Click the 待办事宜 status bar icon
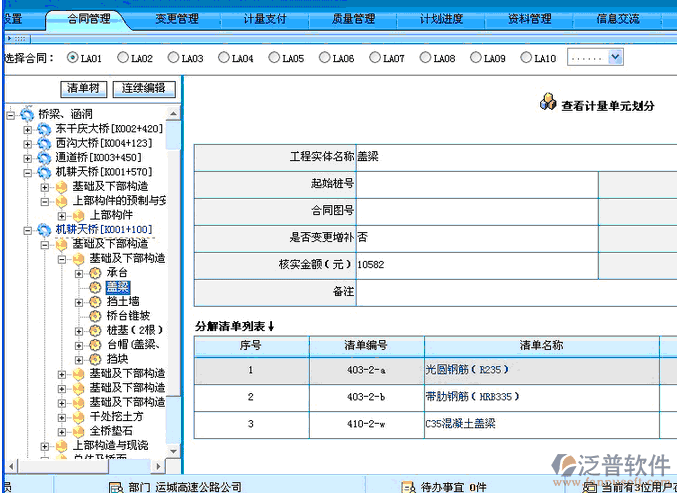The width and height of the screenshot is (681, 498). pos(406,487)
